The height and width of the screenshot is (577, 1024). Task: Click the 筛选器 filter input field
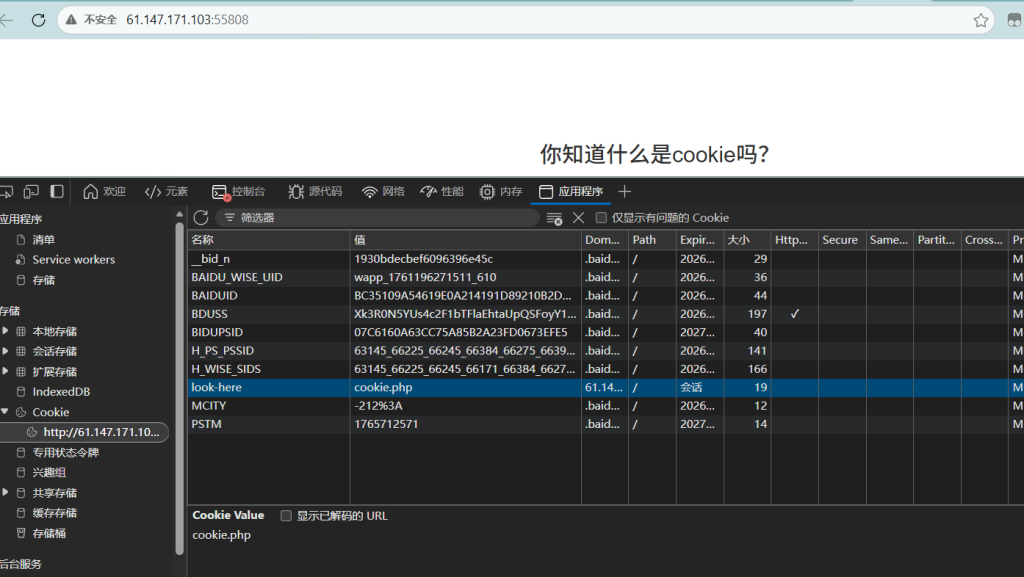380,218
